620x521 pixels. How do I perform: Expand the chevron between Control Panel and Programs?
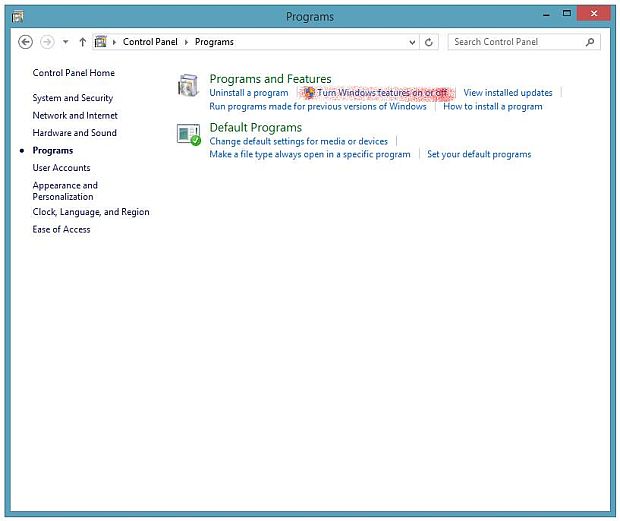pos(186,42)
